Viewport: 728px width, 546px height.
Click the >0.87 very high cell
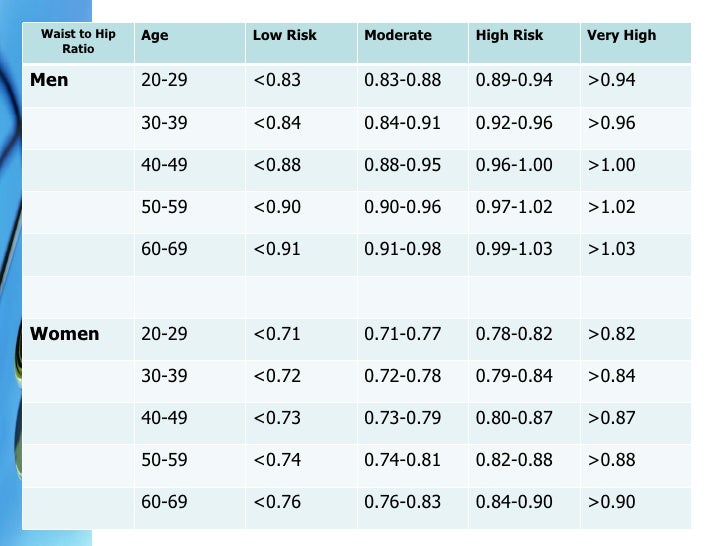point(611,418)
